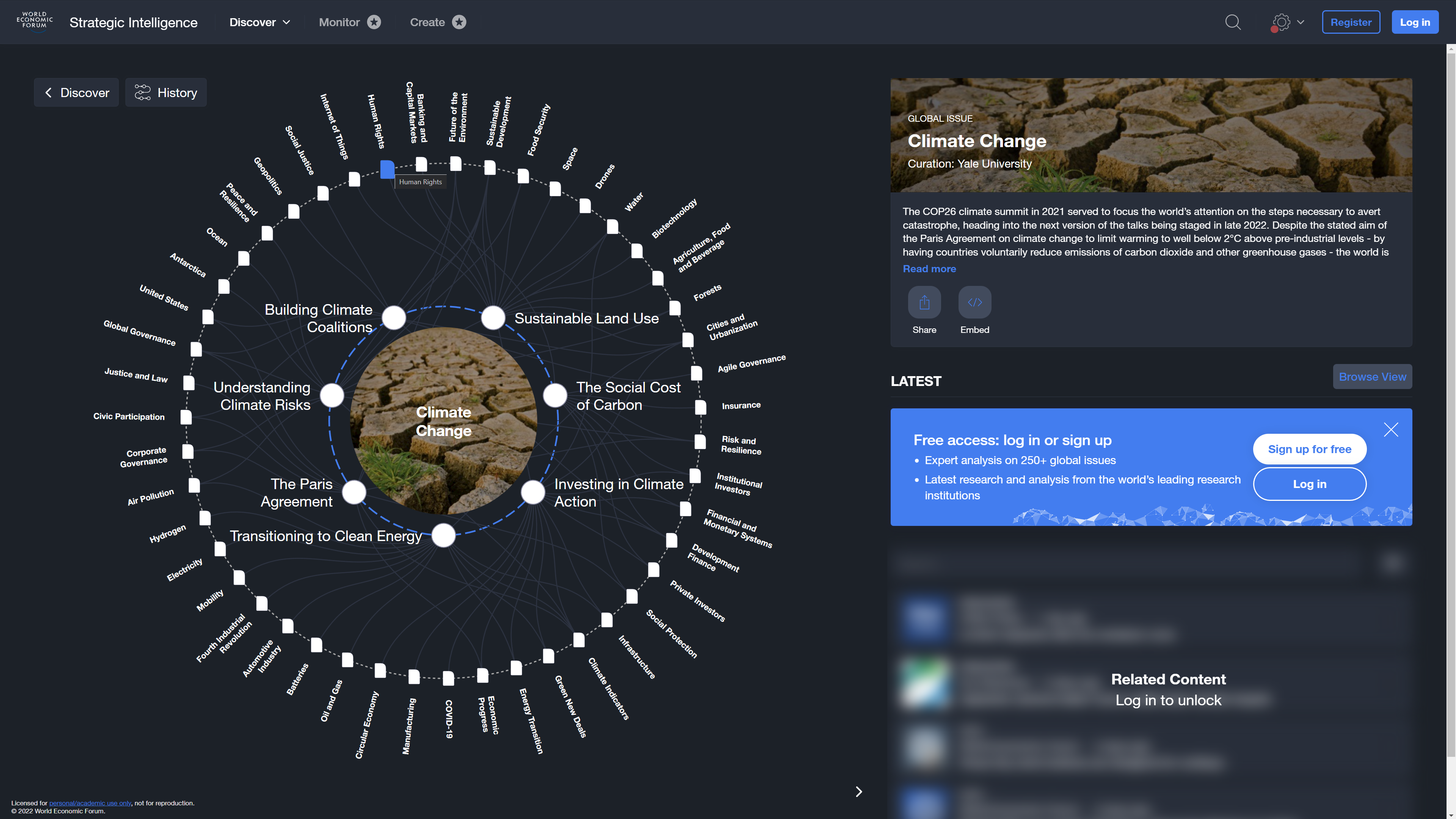Click the central Climate Change image
This screenshot has width=1456, height=819.
click(444, 420)
